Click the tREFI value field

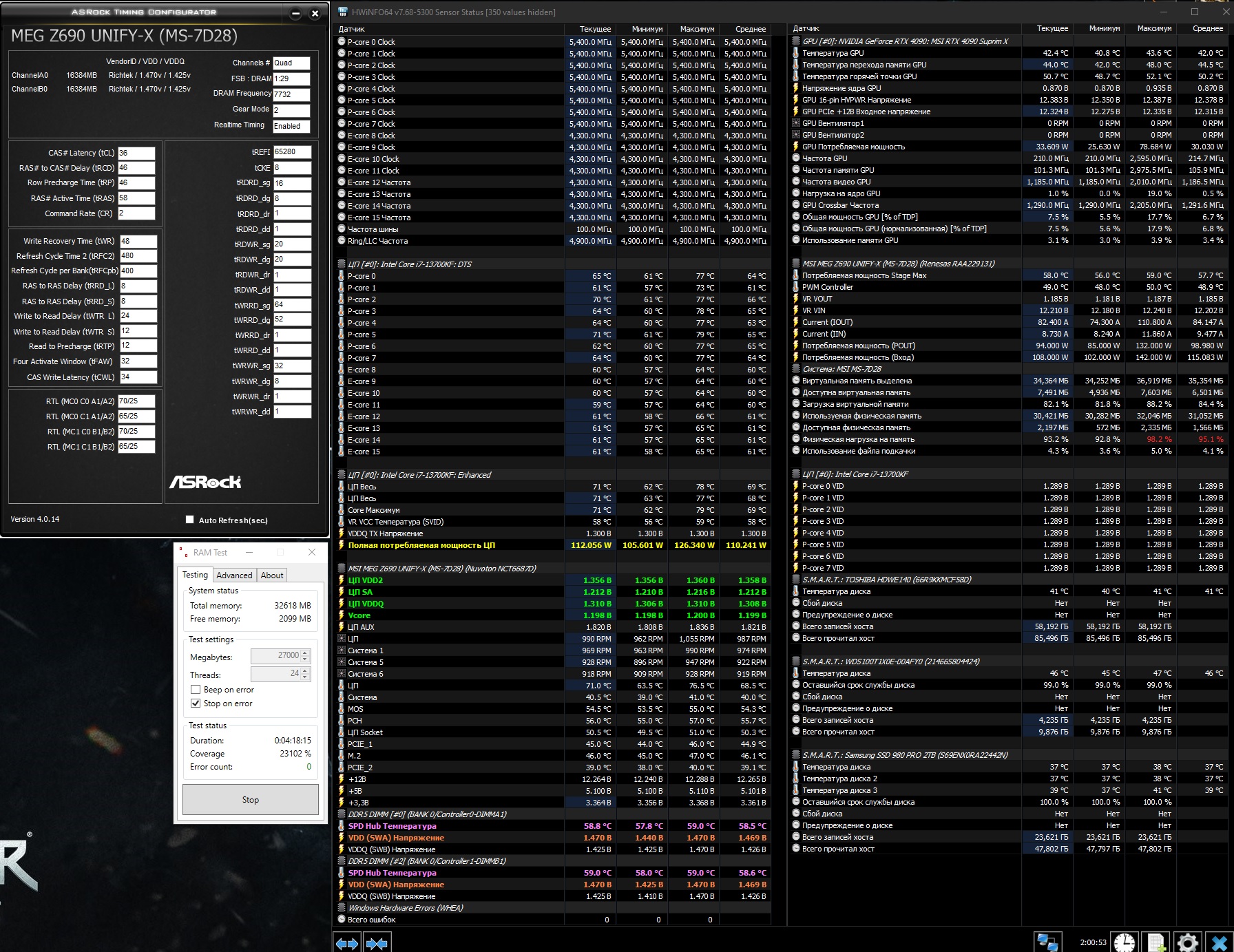(x=292, y=152)
